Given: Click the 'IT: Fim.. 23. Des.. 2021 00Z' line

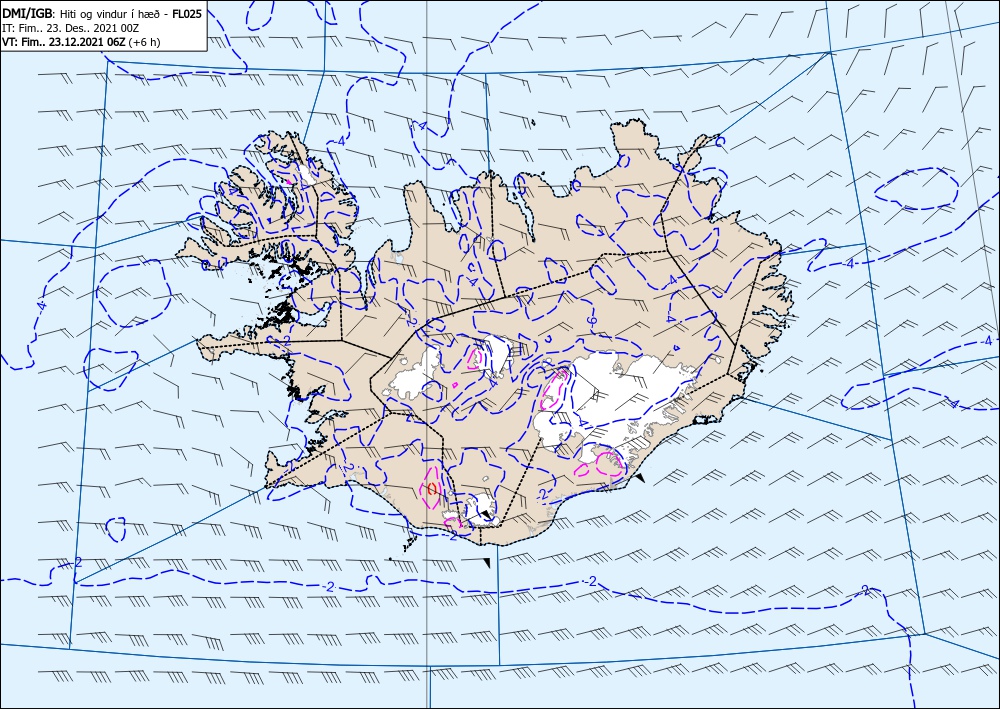Looking at the screenshot, I should pyautogui.click(x=71, y=28).
